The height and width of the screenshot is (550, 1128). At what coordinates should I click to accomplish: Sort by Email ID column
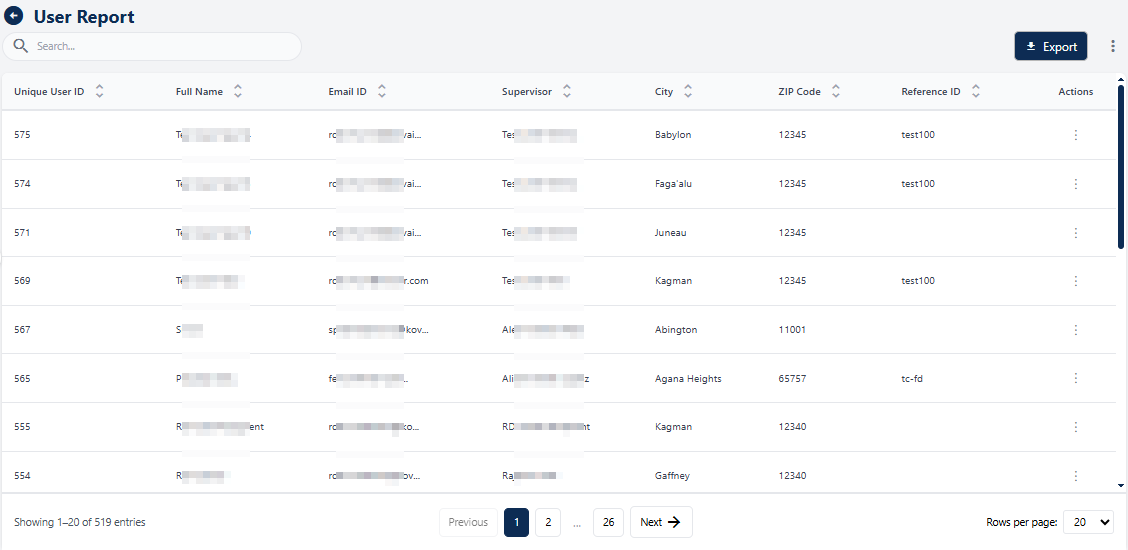tap(381, 91)
